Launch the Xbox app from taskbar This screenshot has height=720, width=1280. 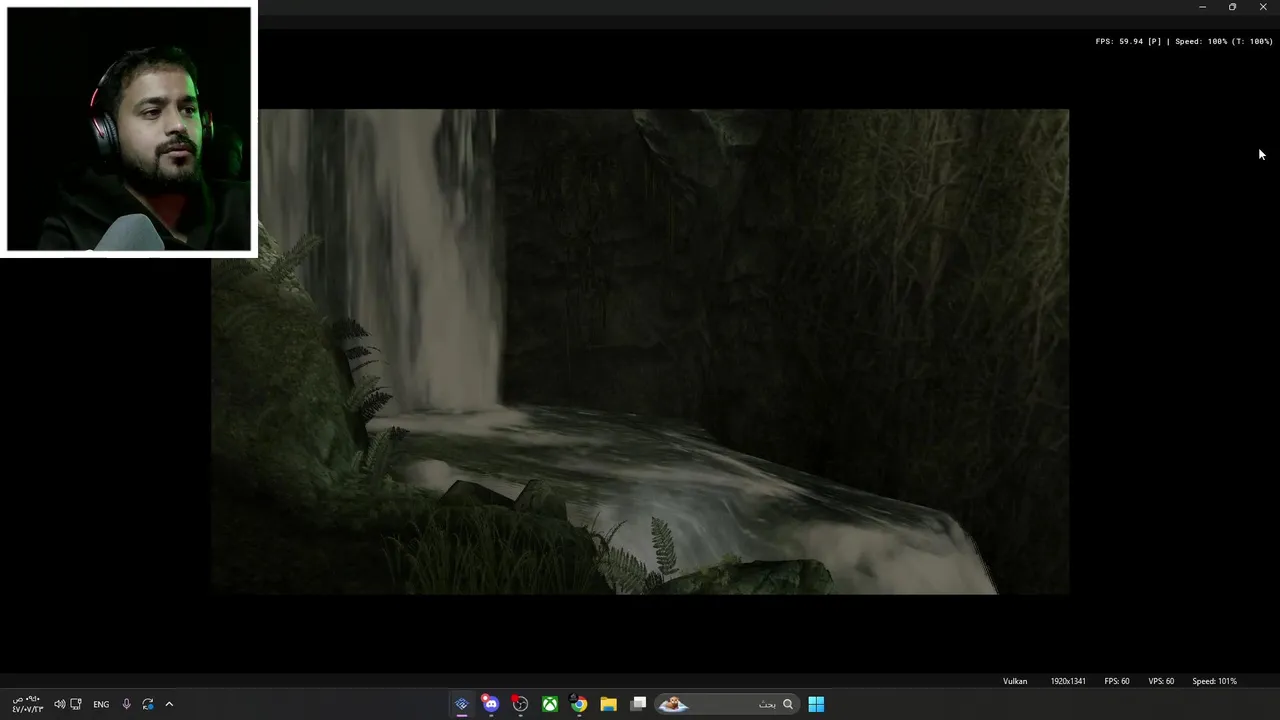[x=550, y=704]
